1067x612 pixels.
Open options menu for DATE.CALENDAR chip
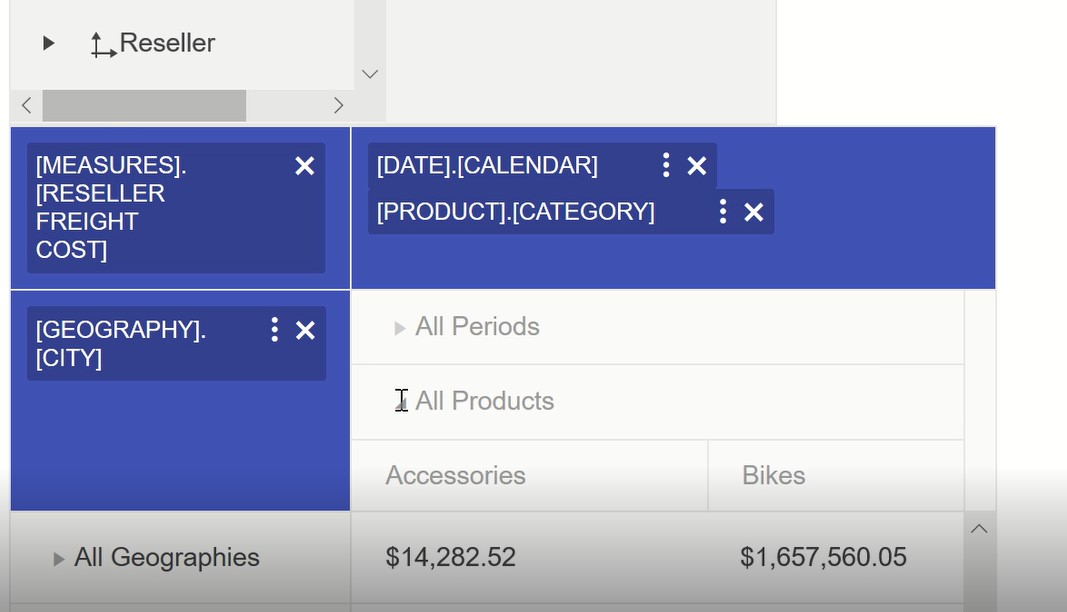[666, 166]
